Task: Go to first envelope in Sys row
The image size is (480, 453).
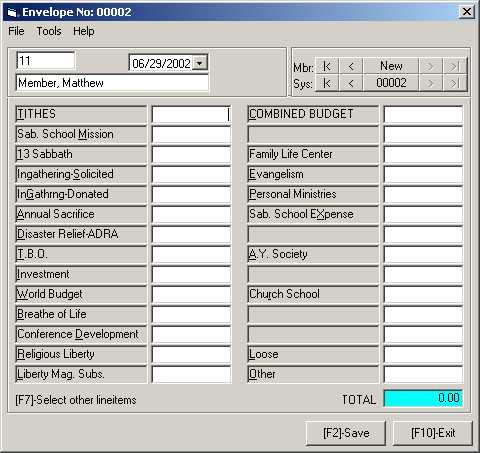Action: [x=327, y=83]
